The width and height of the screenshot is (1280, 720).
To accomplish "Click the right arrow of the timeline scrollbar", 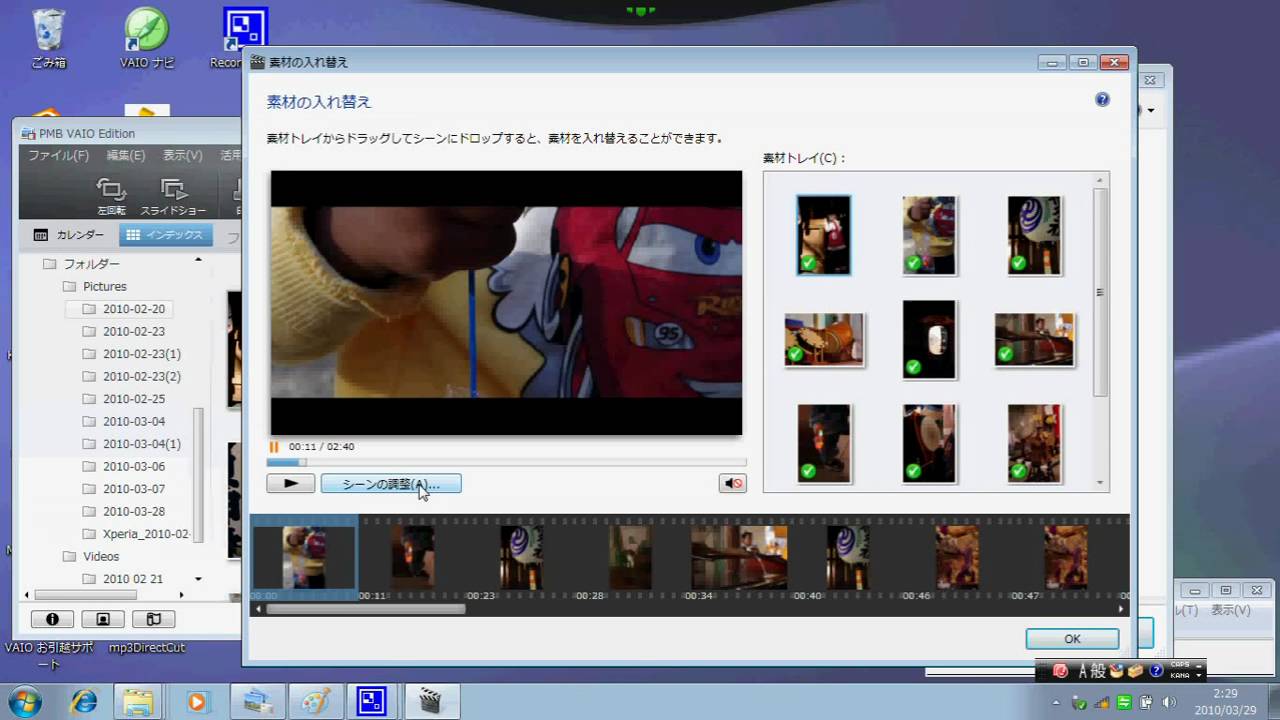I will coord(1121,608).
